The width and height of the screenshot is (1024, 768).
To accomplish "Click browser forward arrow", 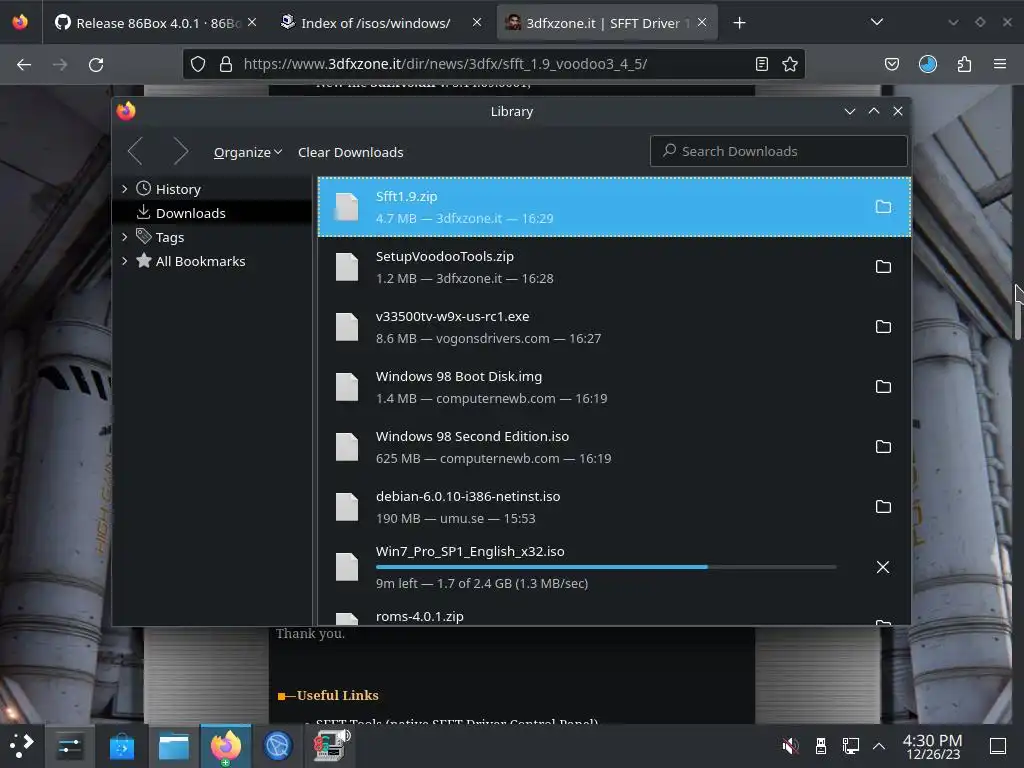I will [x=60, y=65].
